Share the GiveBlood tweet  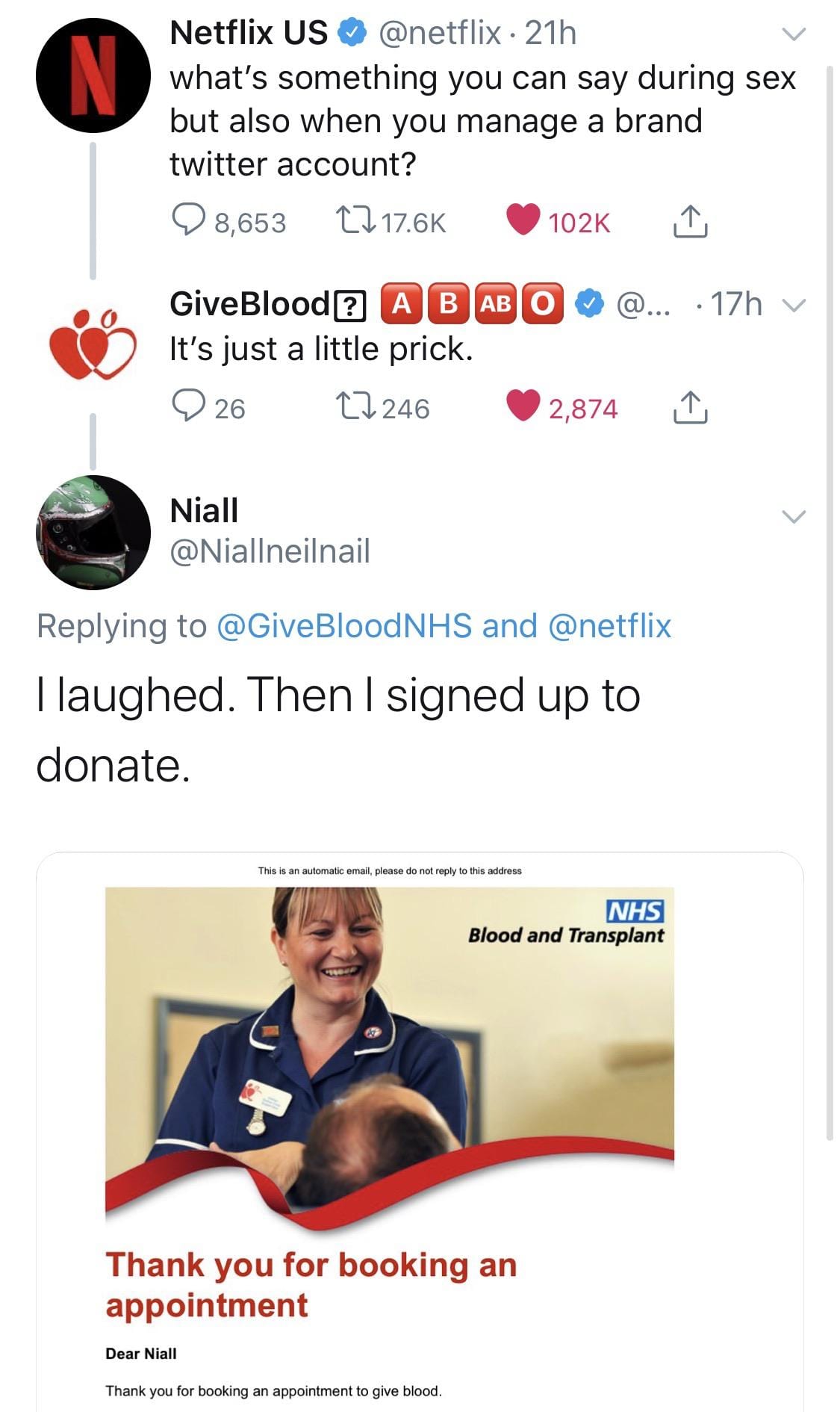(x=690, y=407)
